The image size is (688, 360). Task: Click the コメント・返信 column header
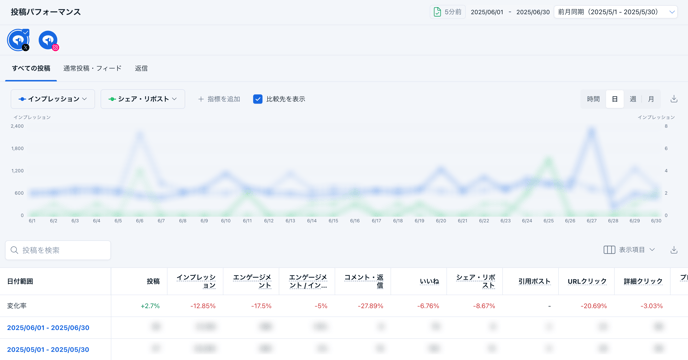(363, 281)
